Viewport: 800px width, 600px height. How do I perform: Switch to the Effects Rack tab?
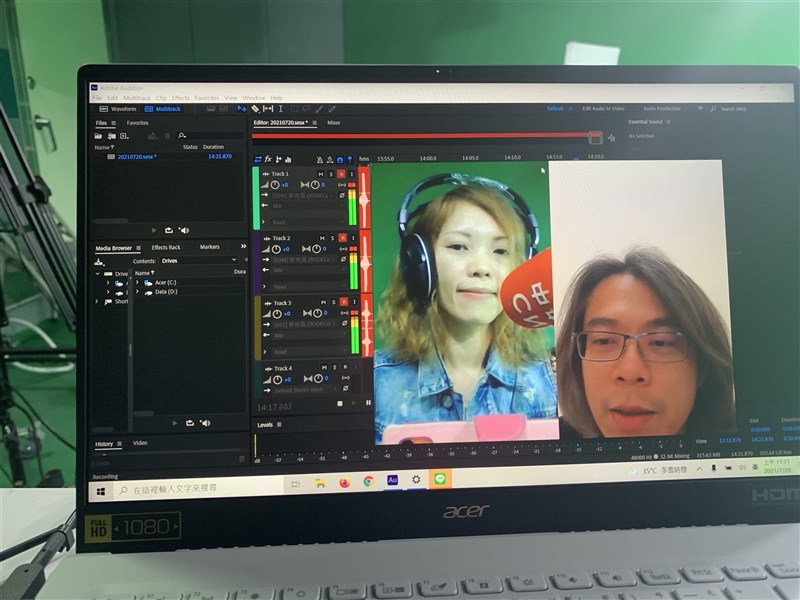(166, 247)
